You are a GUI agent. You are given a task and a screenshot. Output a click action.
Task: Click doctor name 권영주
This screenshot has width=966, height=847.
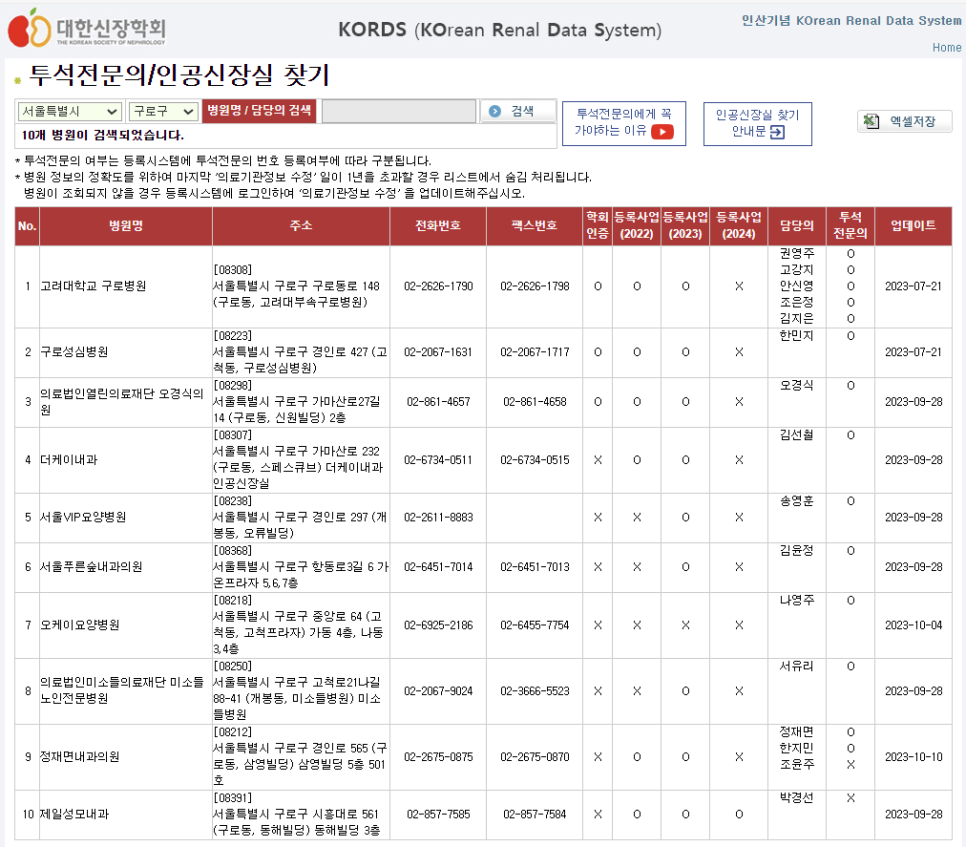[797, 253]
